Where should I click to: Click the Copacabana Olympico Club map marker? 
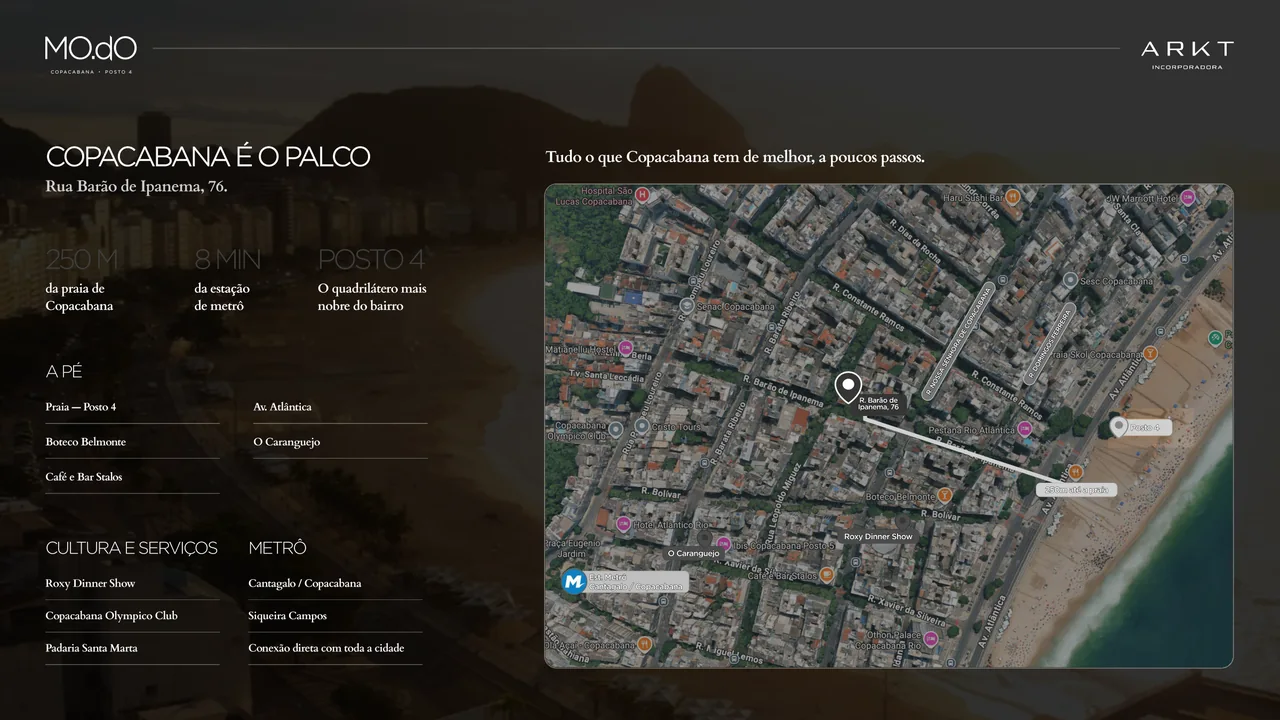click(616, 430)
